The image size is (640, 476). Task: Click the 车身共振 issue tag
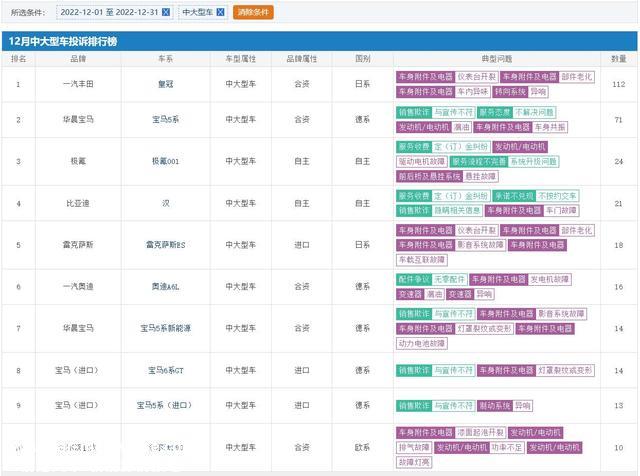tap(550, 127)
